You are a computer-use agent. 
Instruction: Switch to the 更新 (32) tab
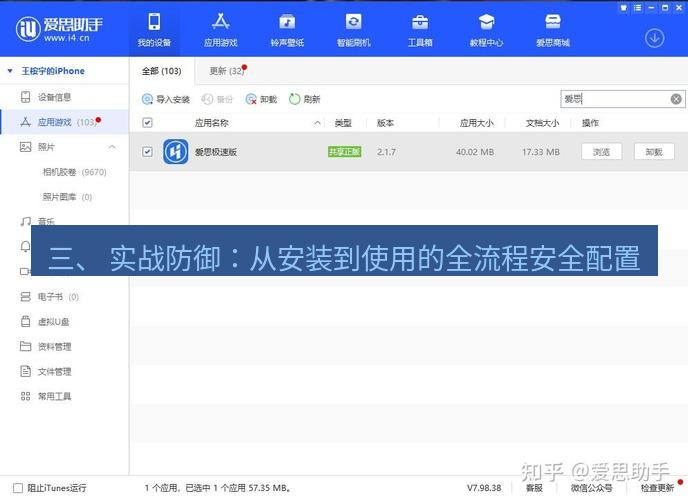point(226,71)
